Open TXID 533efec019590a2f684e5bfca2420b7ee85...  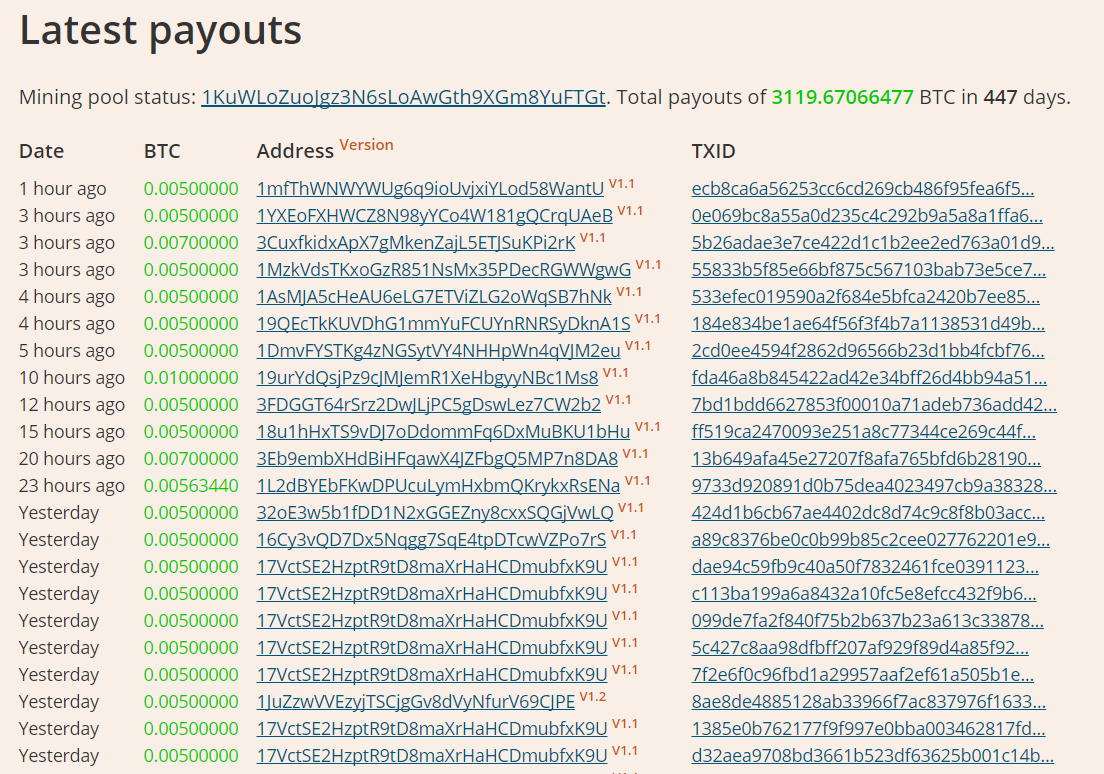[x=865, y=297]
